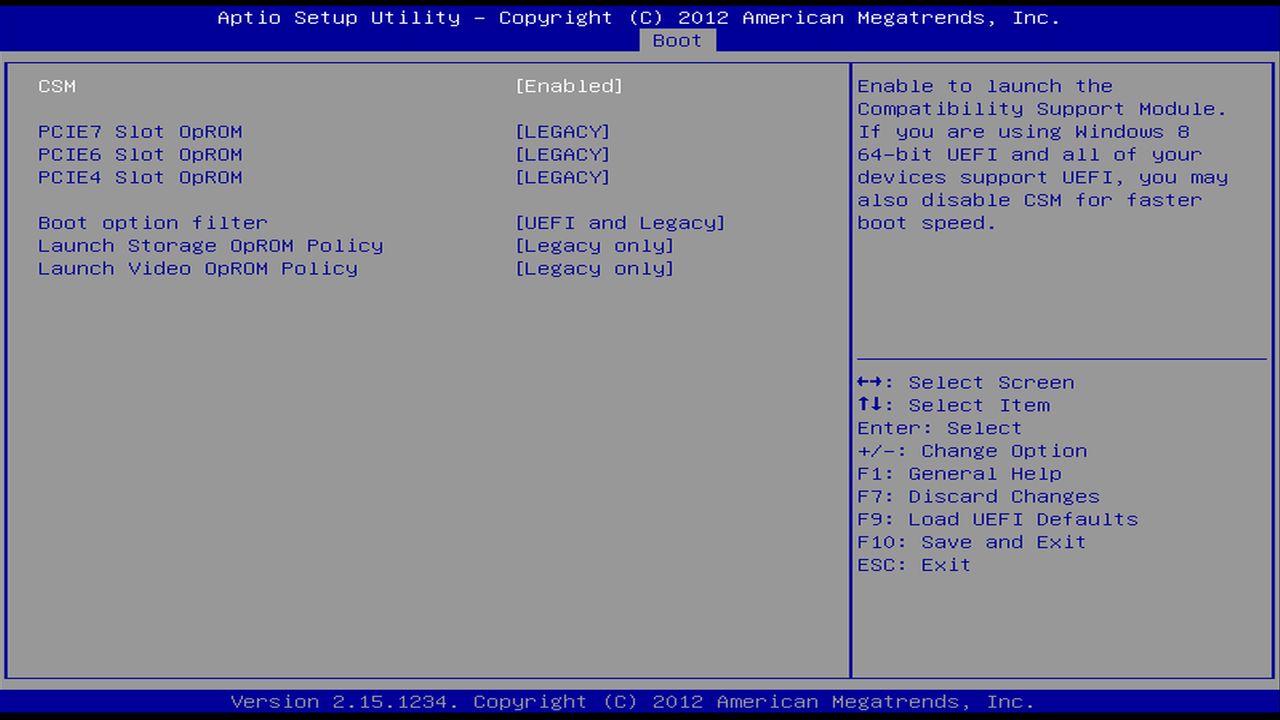
Task: Click the Enter: Select hint
Action: coord(940,428)
